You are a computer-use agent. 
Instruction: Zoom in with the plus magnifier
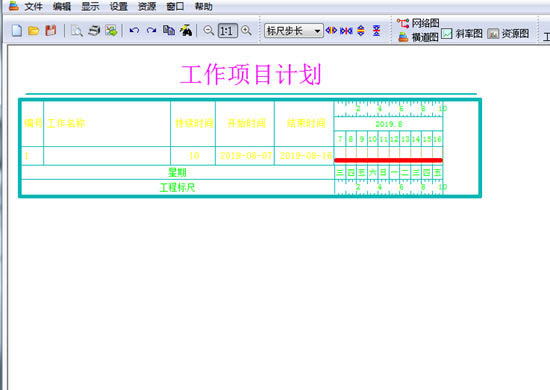click(247, 31)
